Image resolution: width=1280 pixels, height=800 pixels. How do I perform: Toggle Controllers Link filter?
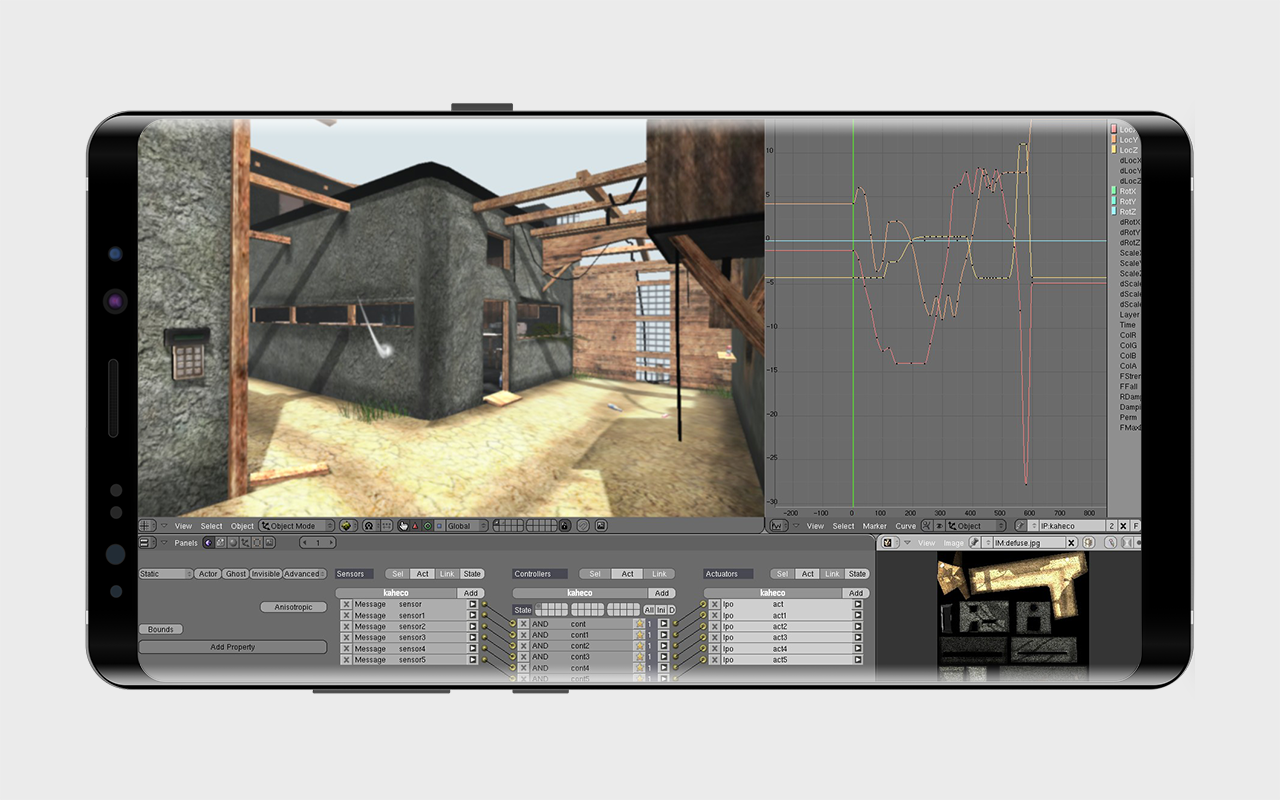click(x=659, y=574)
